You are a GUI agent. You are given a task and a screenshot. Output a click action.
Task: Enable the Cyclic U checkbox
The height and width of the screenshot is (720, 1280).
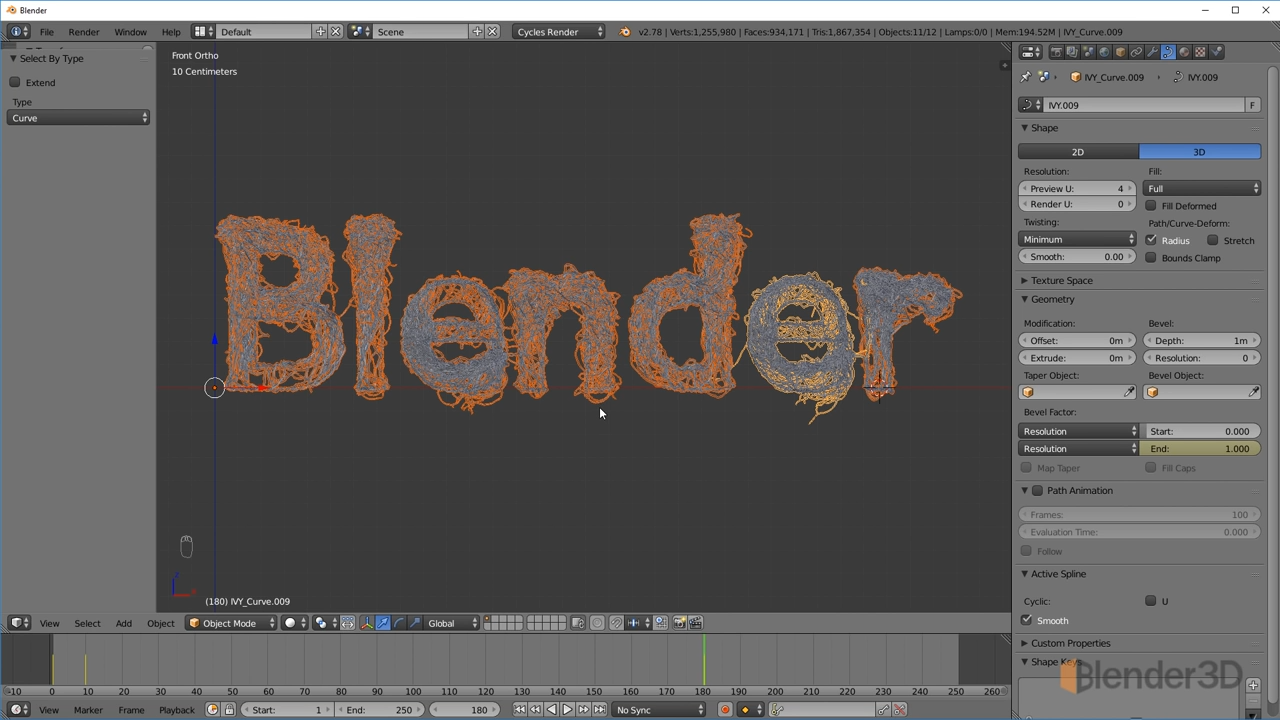pyautogui.click(x=1151, y=601)
